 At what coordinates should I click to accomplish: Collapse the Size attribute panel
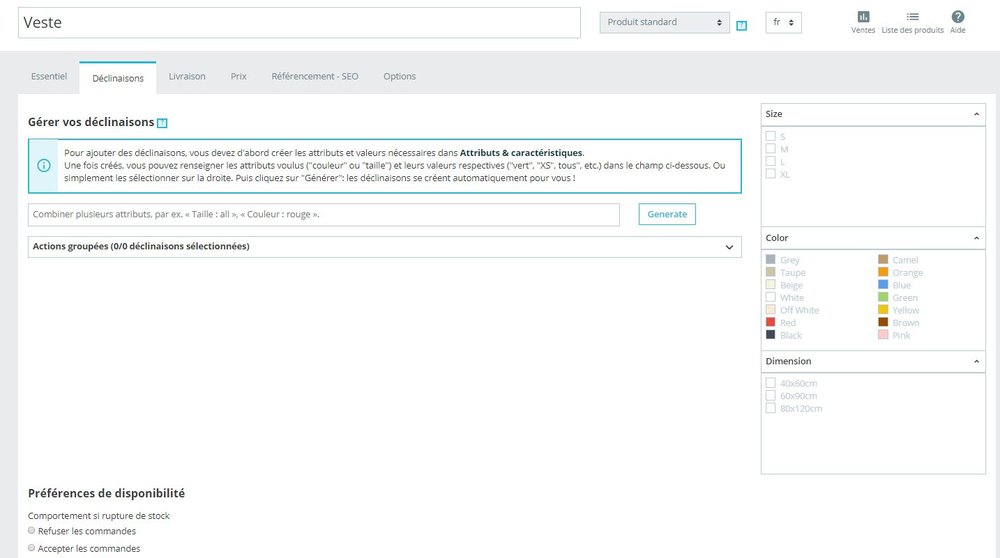976,114
